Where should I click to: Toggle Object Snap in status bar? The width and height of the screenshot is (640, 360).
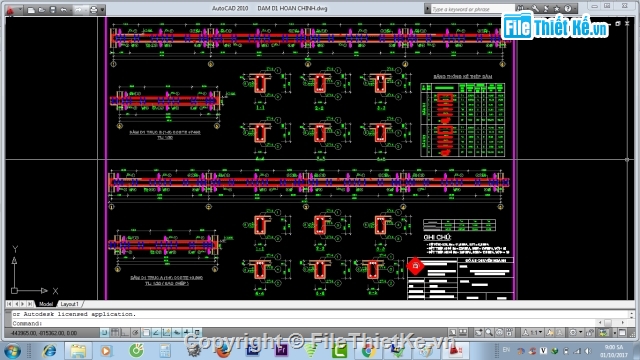(x=146, y=333)
